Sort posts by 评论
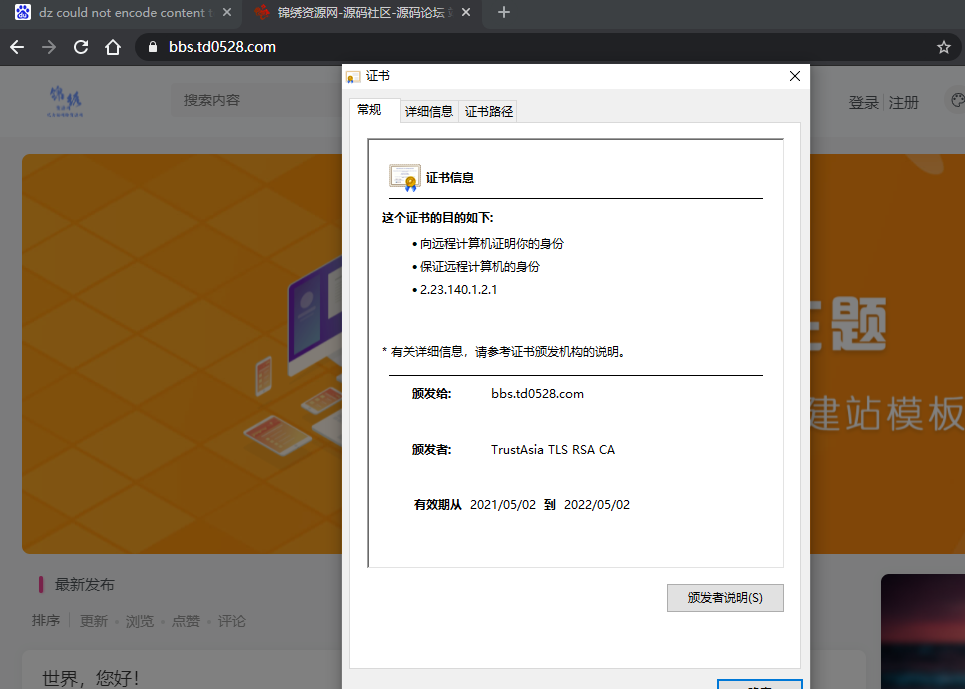This screenshot has height=689, width=965. coord(231,621)
